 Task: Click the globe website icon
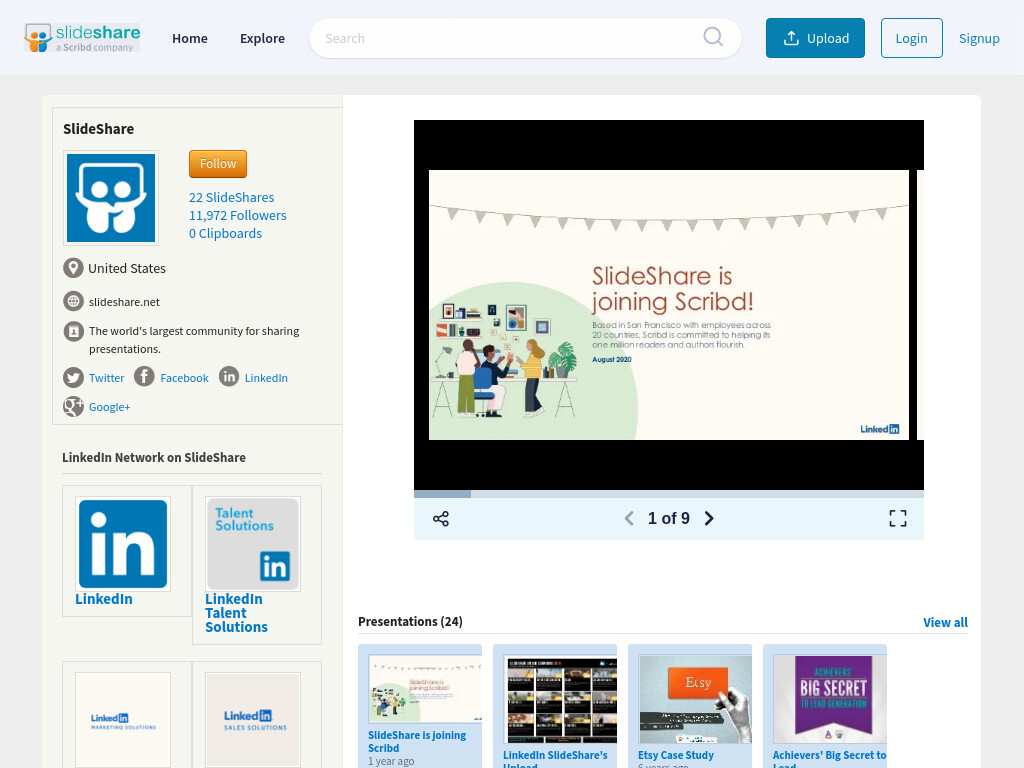(73, 301)
